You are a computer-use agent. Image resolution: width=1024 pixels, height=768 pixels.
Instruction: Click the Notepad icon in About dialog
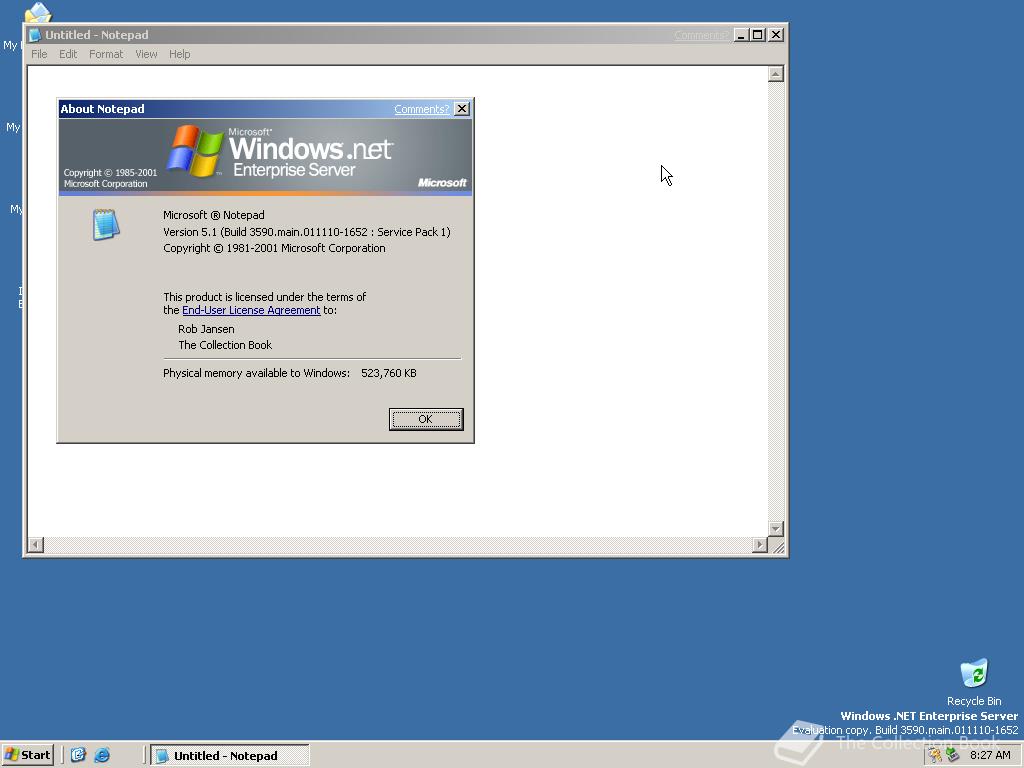106,225
